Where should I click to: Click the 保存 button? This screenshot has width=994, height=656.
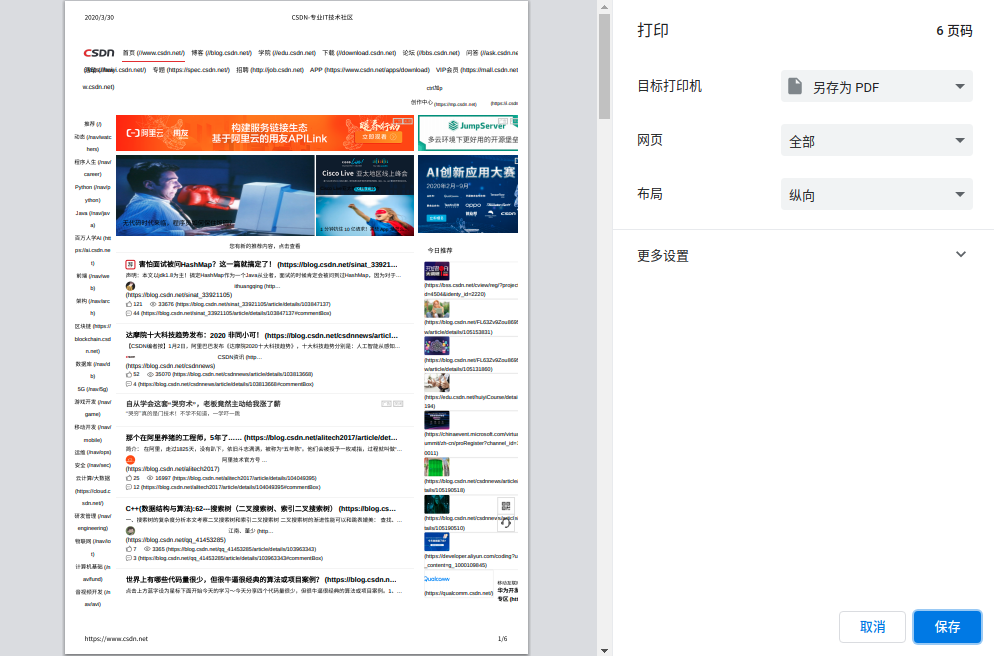946,626
